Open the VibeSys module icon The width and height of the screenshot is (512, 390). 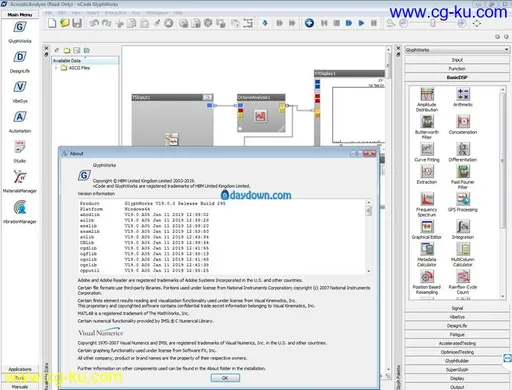pyautogui.click(x=20, y=87)
